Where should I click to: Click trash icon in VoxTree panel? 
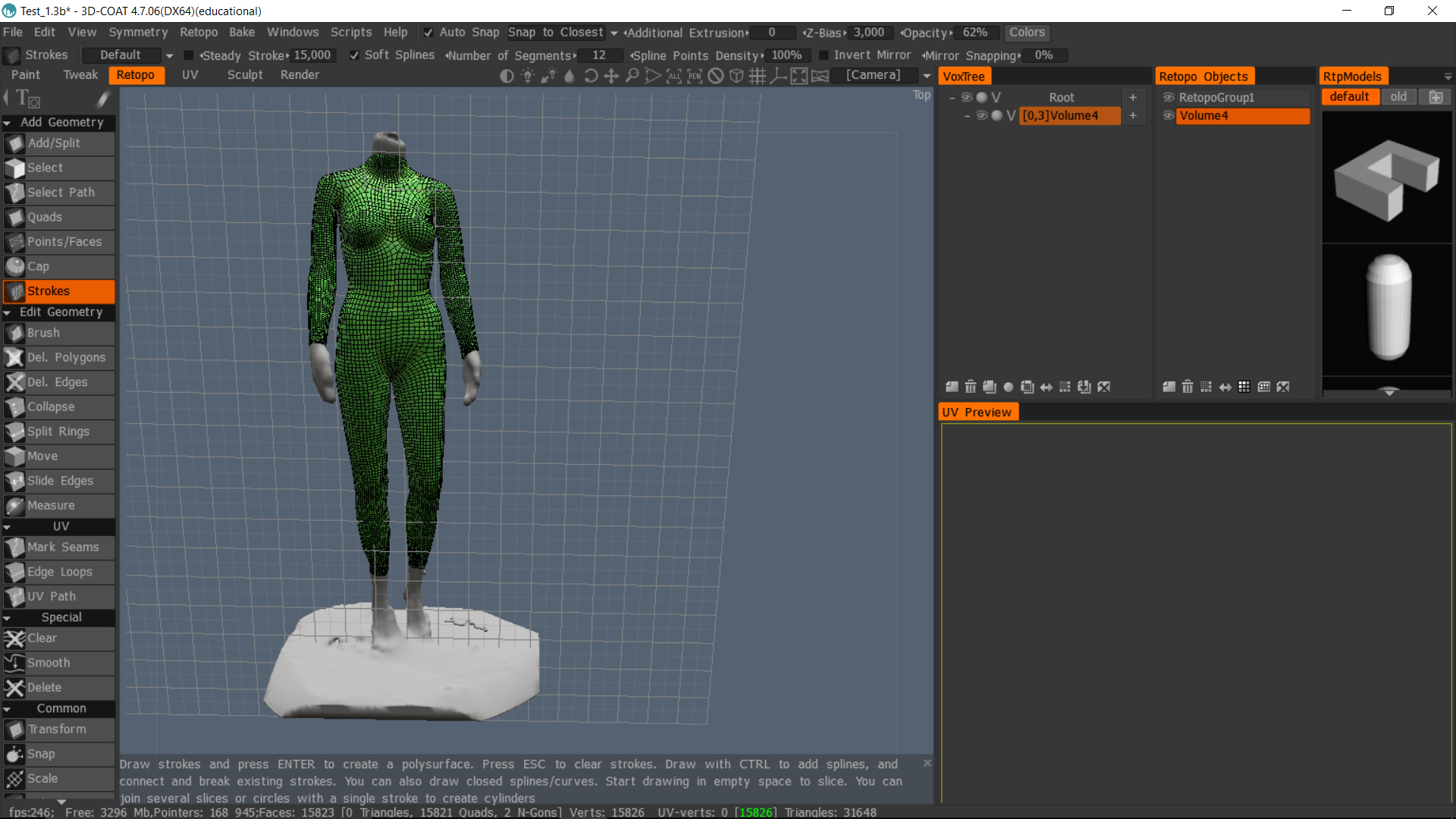coord(970,387)
